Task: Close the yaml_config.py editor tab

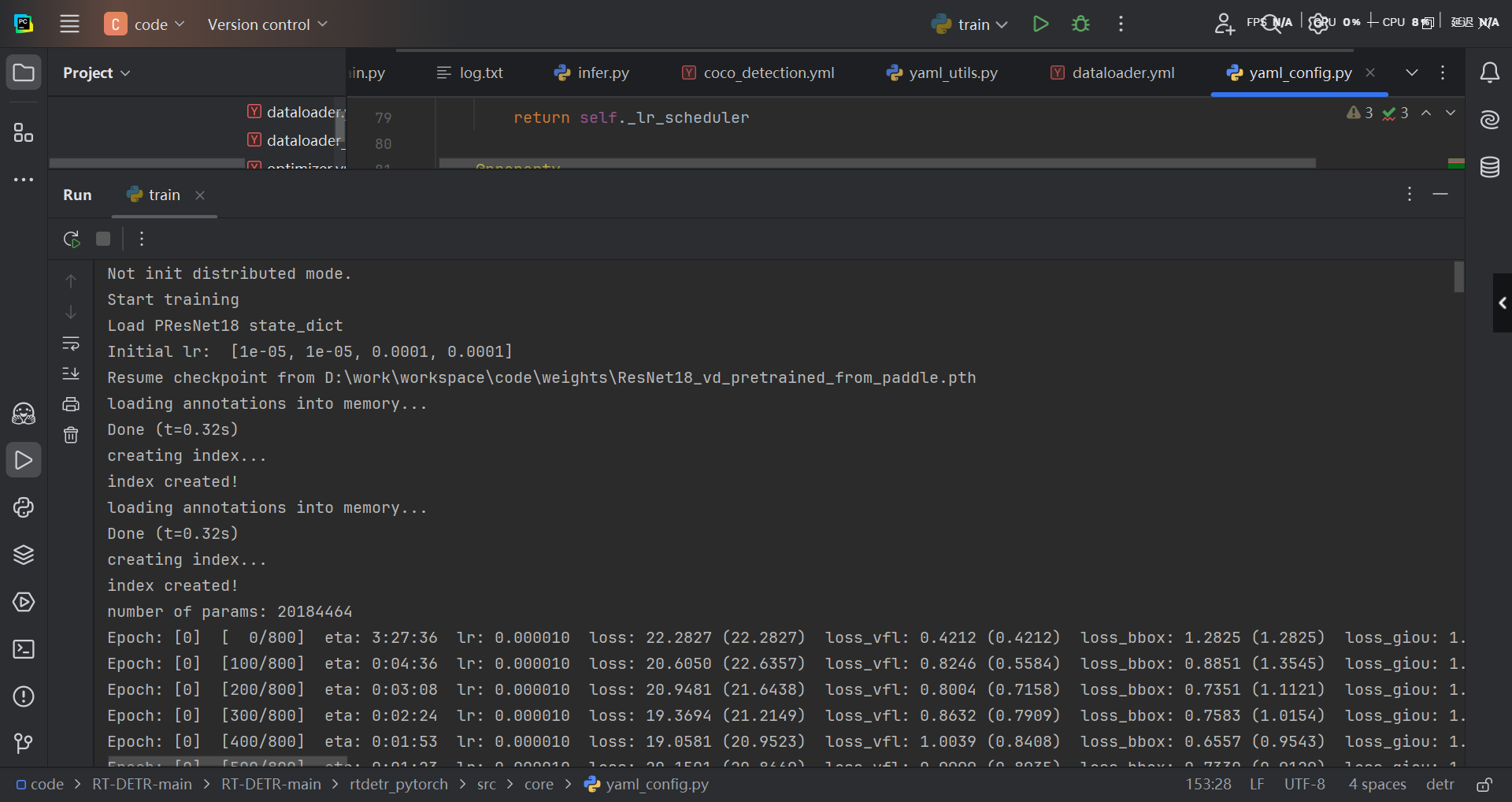Action: [x=1370, y=72]
